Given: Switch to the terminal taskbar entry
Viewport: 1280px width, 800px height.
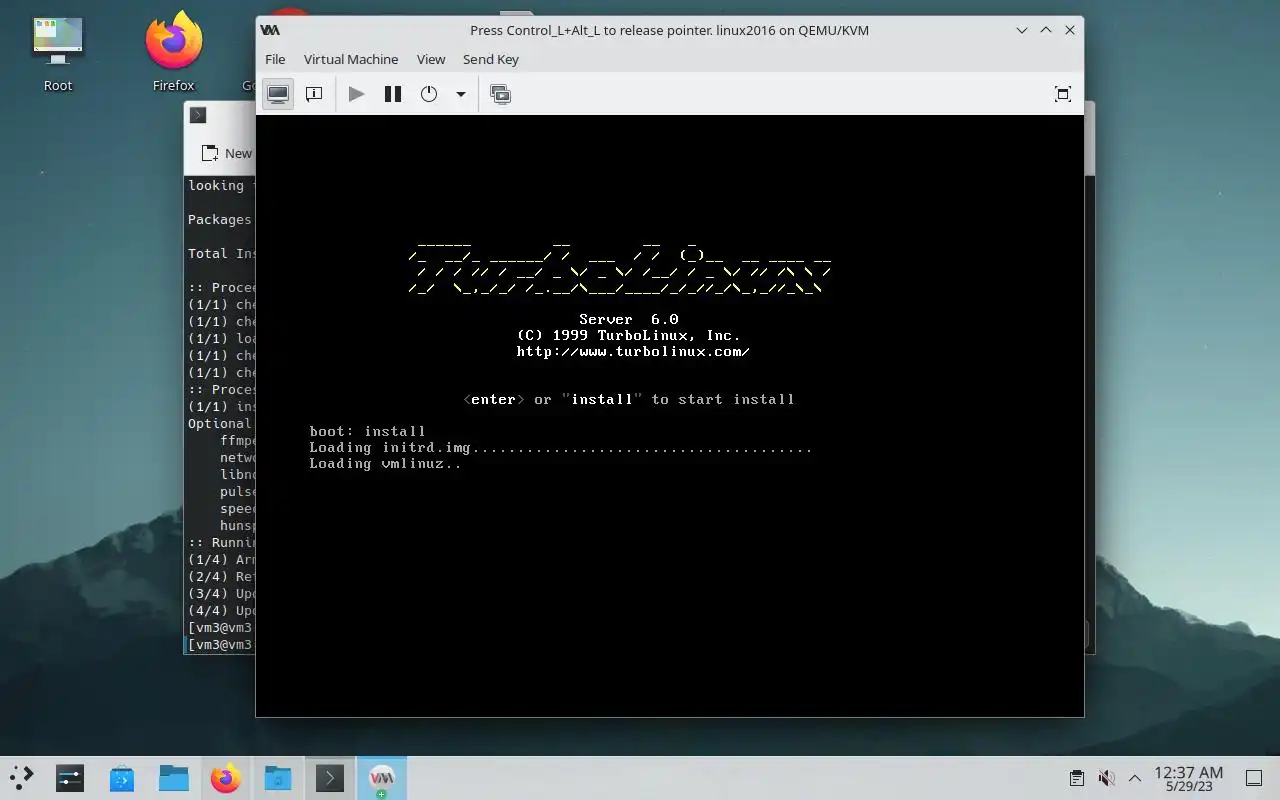Looking at the screenshot, I should [330, 778].
